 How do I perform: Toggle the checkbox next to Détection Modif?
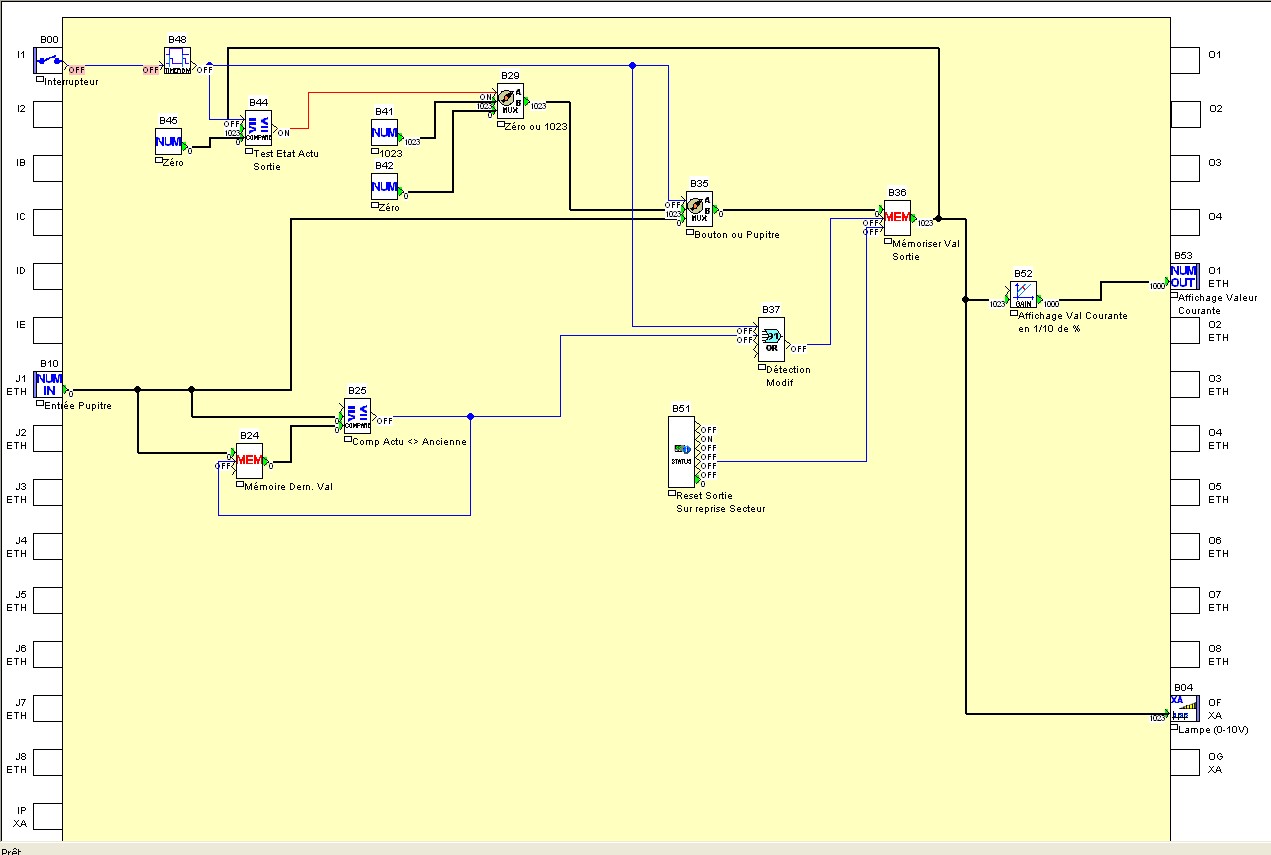[762, 369]
